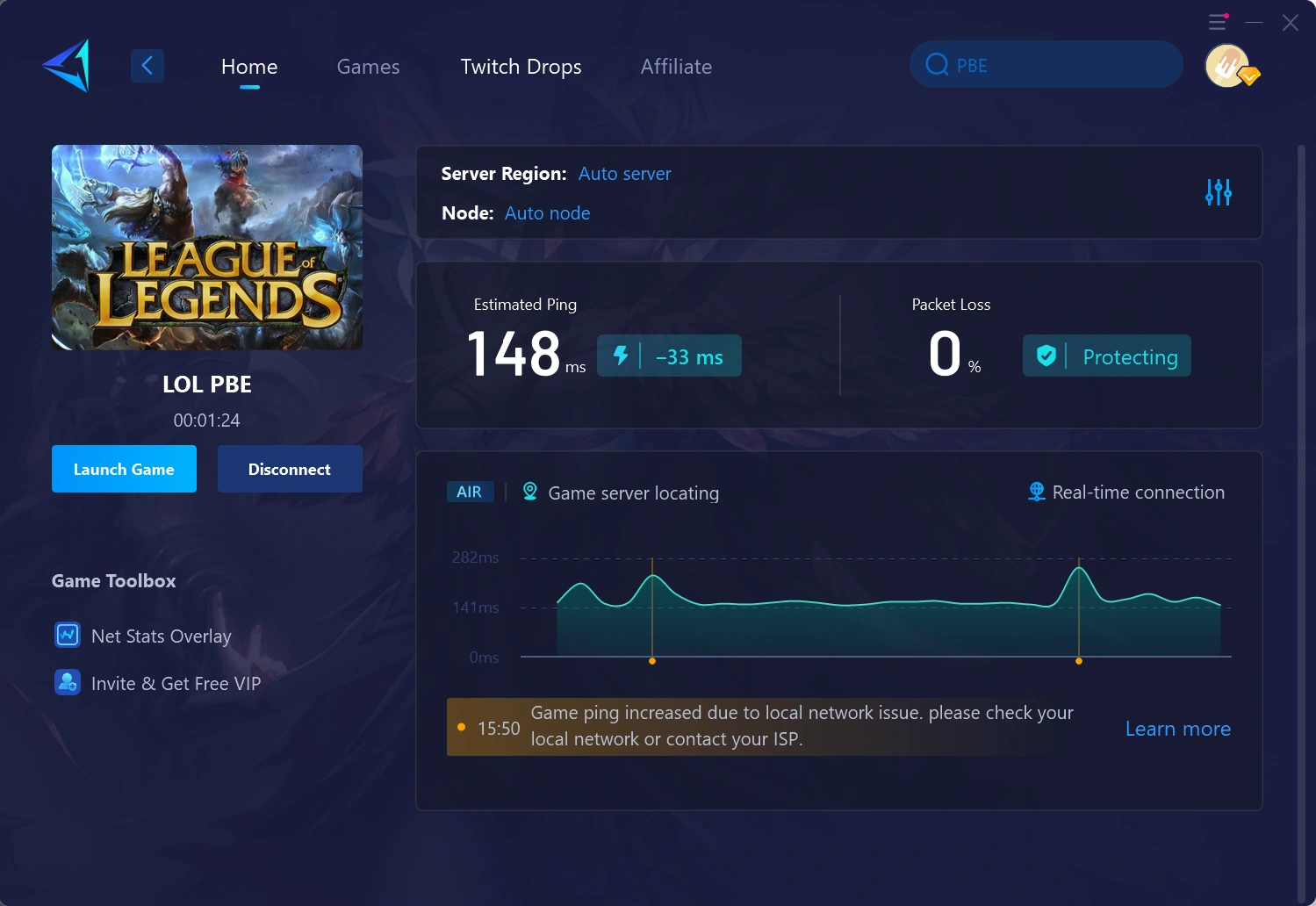Switch to the Games tab

[x=368, y=67]
